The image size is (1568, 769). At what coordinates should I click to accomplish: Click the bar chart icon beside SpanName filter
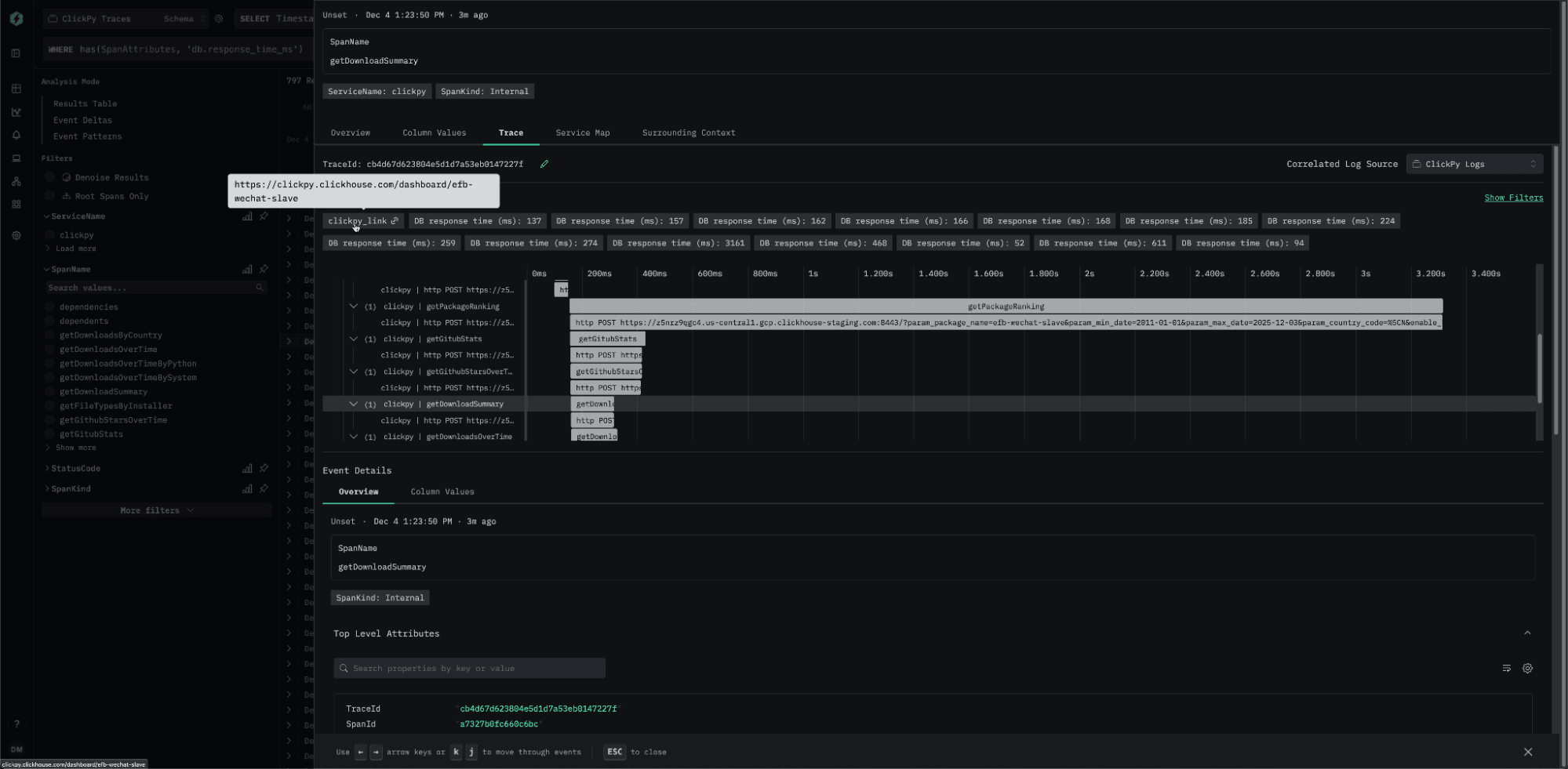tap(247, 270)
